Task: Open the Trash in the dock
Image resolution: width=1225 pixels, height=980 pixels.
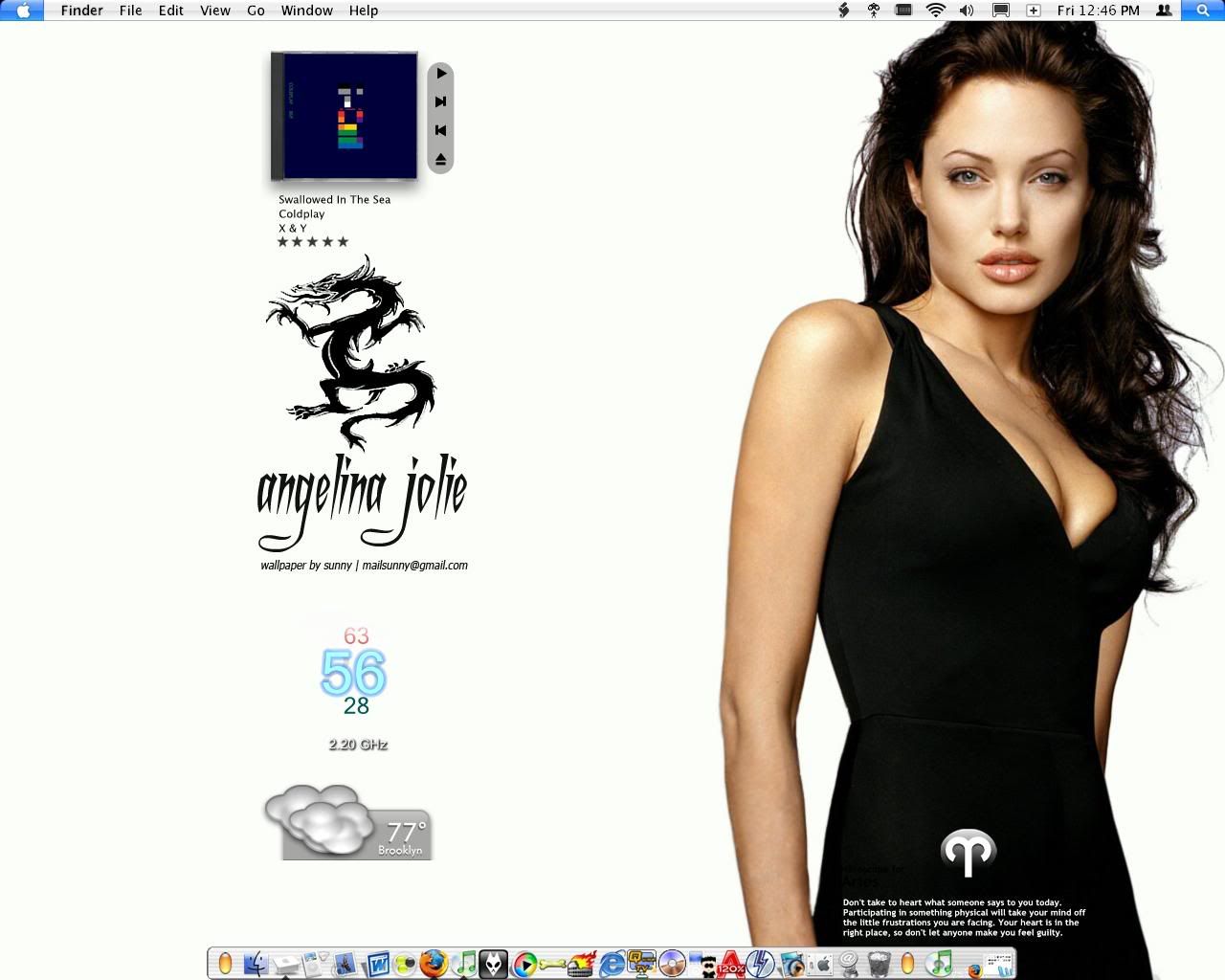Action: [x=878, y=963]
